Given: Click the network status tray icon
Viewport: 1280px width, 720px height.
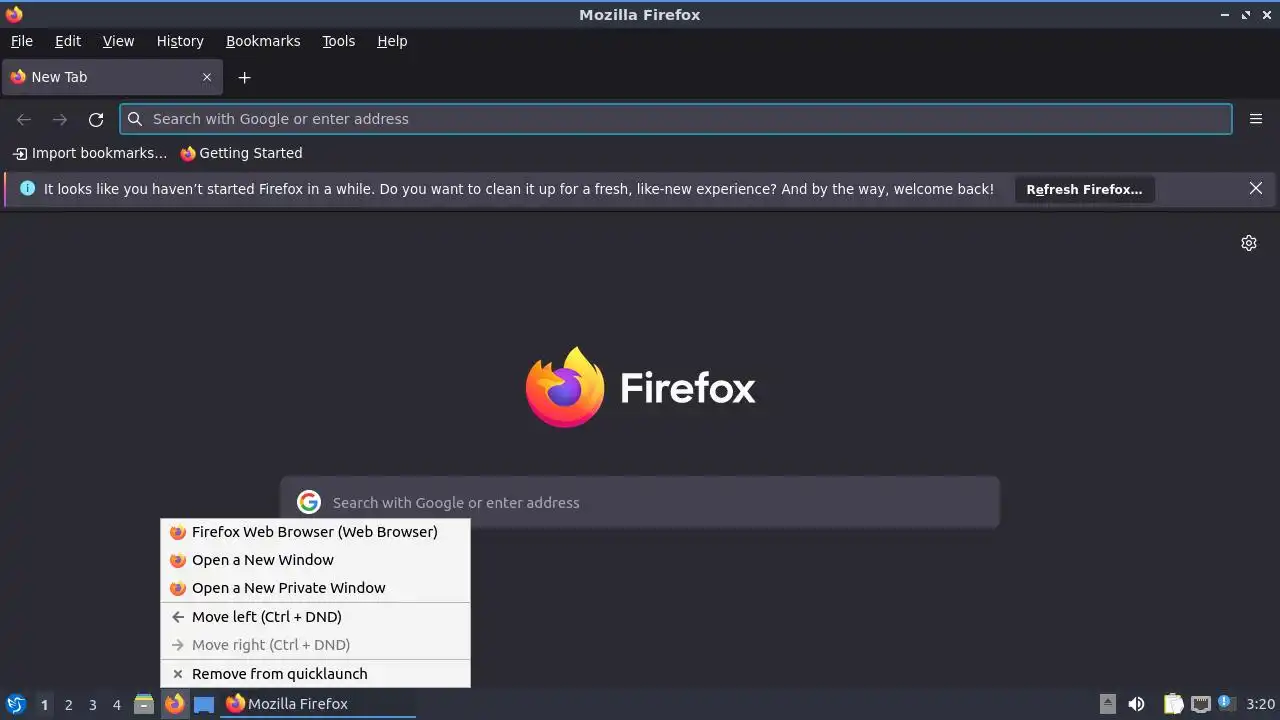Looking at the screenshot, I should (1201, 704).
